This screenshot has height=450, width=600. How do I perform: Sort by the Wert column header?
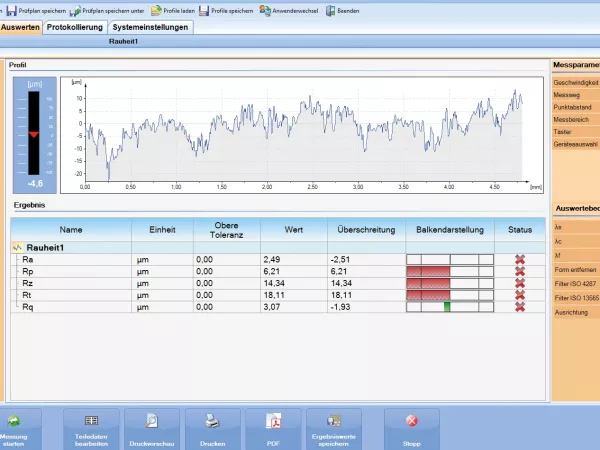click(293, 229)
